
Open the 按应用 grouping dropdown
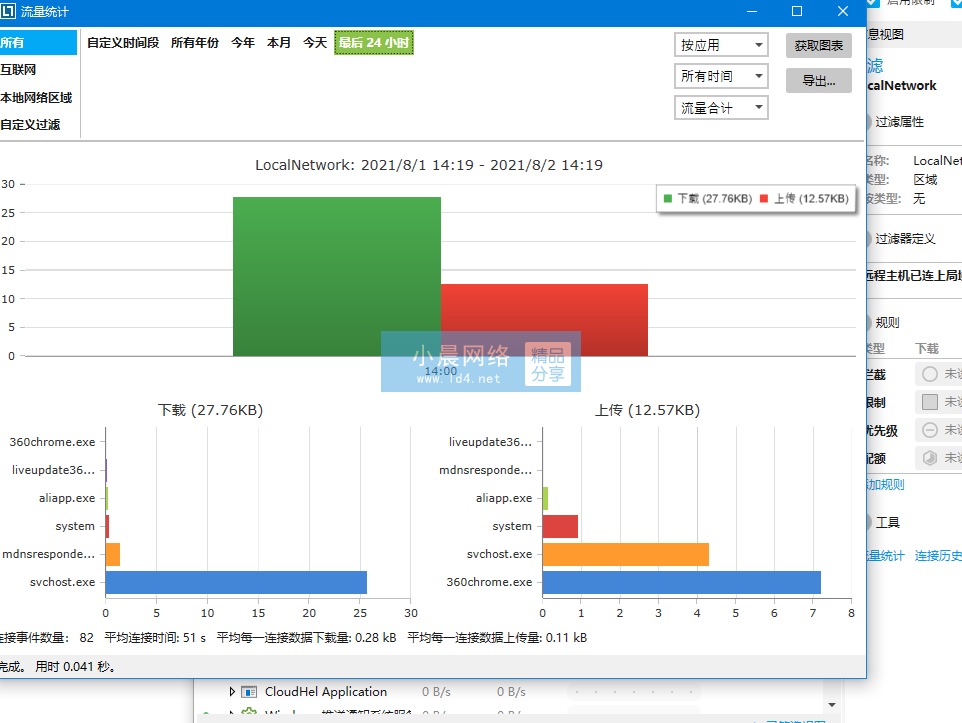coord(721,45)
